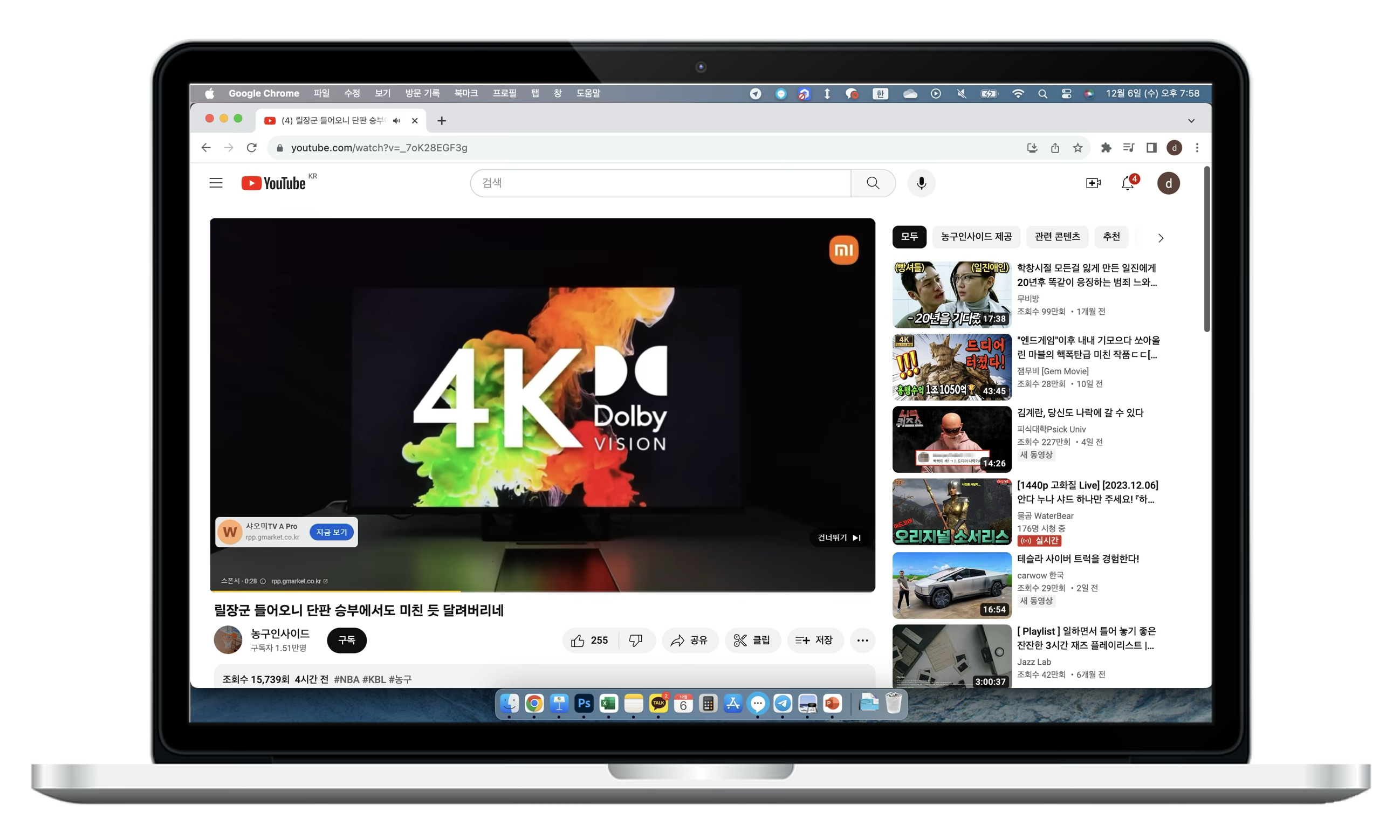Open more actions three-dot menu under video
This screenshot has width=1400, height=840.
862,640
